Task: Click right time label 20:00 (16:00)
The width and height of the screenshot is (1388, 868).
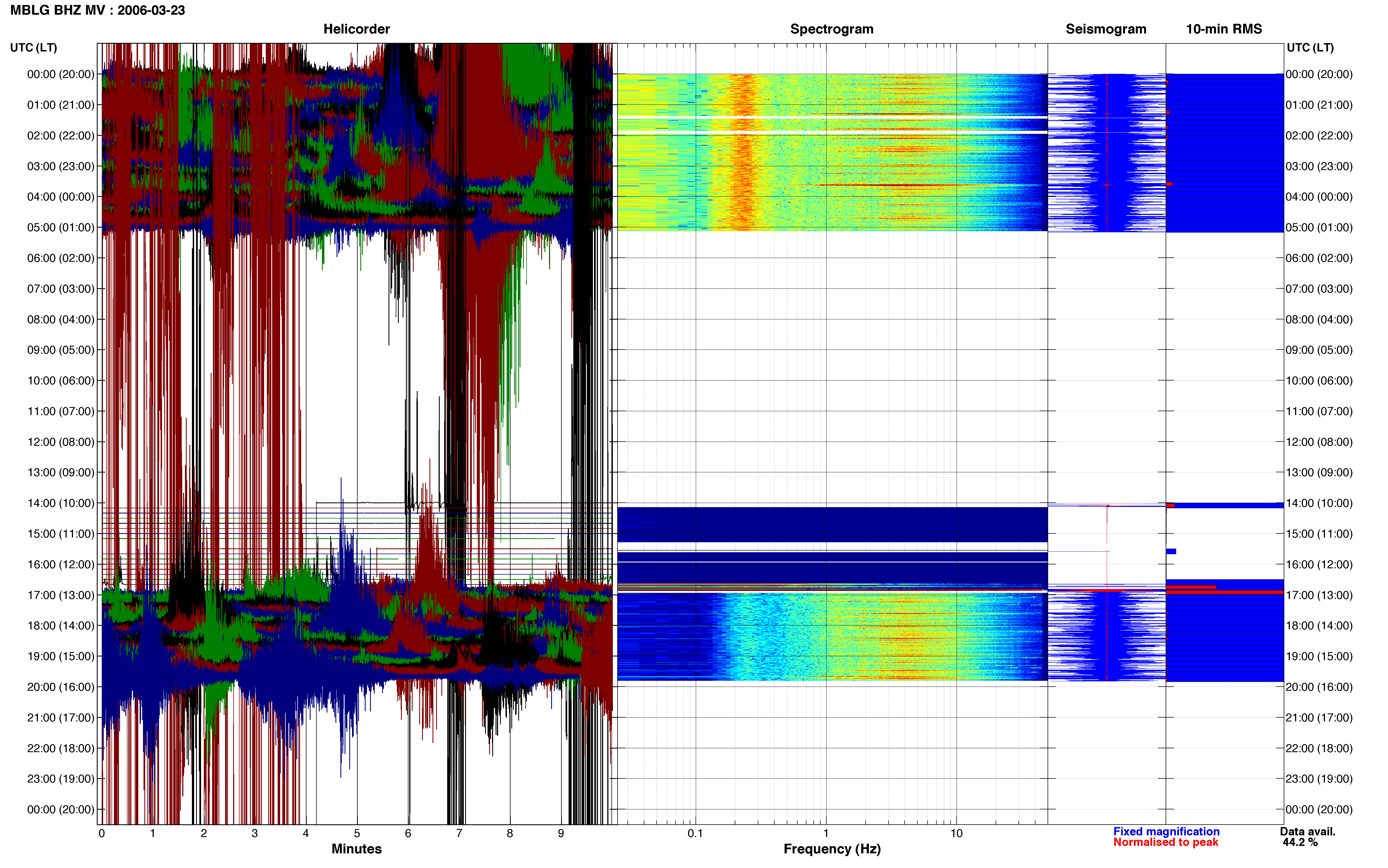Action: pyautogui.click(x=1319, y=687)
